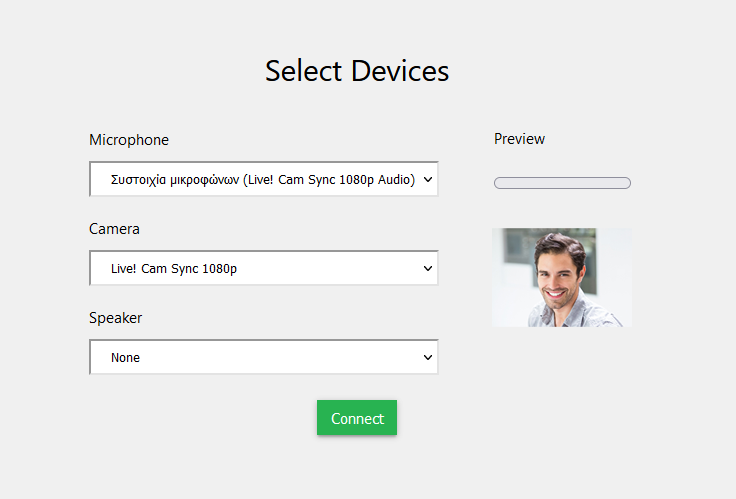Click the 'Live! Cam Sync 1080p' camera entry text

[x=174, y=269]
